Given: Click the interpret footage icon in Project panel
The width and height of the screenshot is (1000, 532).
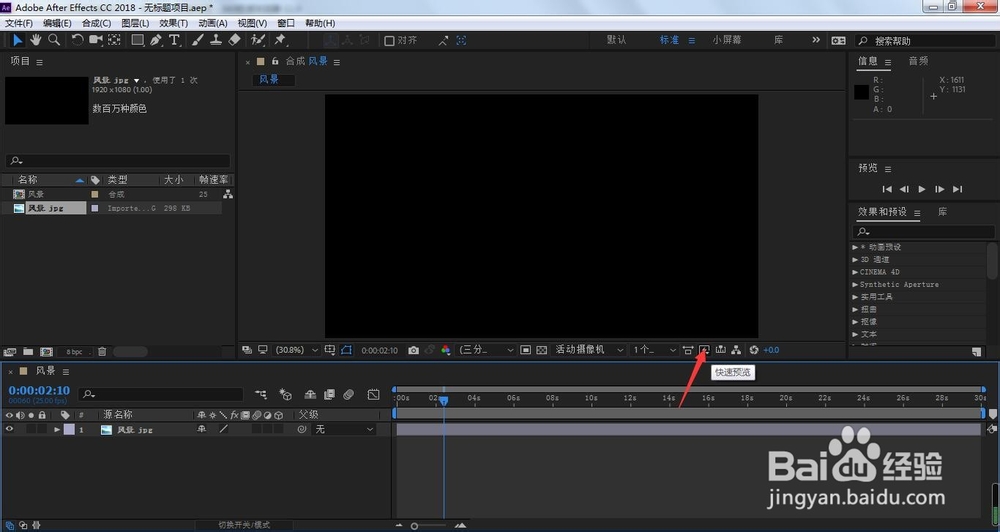Looking at the screenshot, I should pos(10,351).
